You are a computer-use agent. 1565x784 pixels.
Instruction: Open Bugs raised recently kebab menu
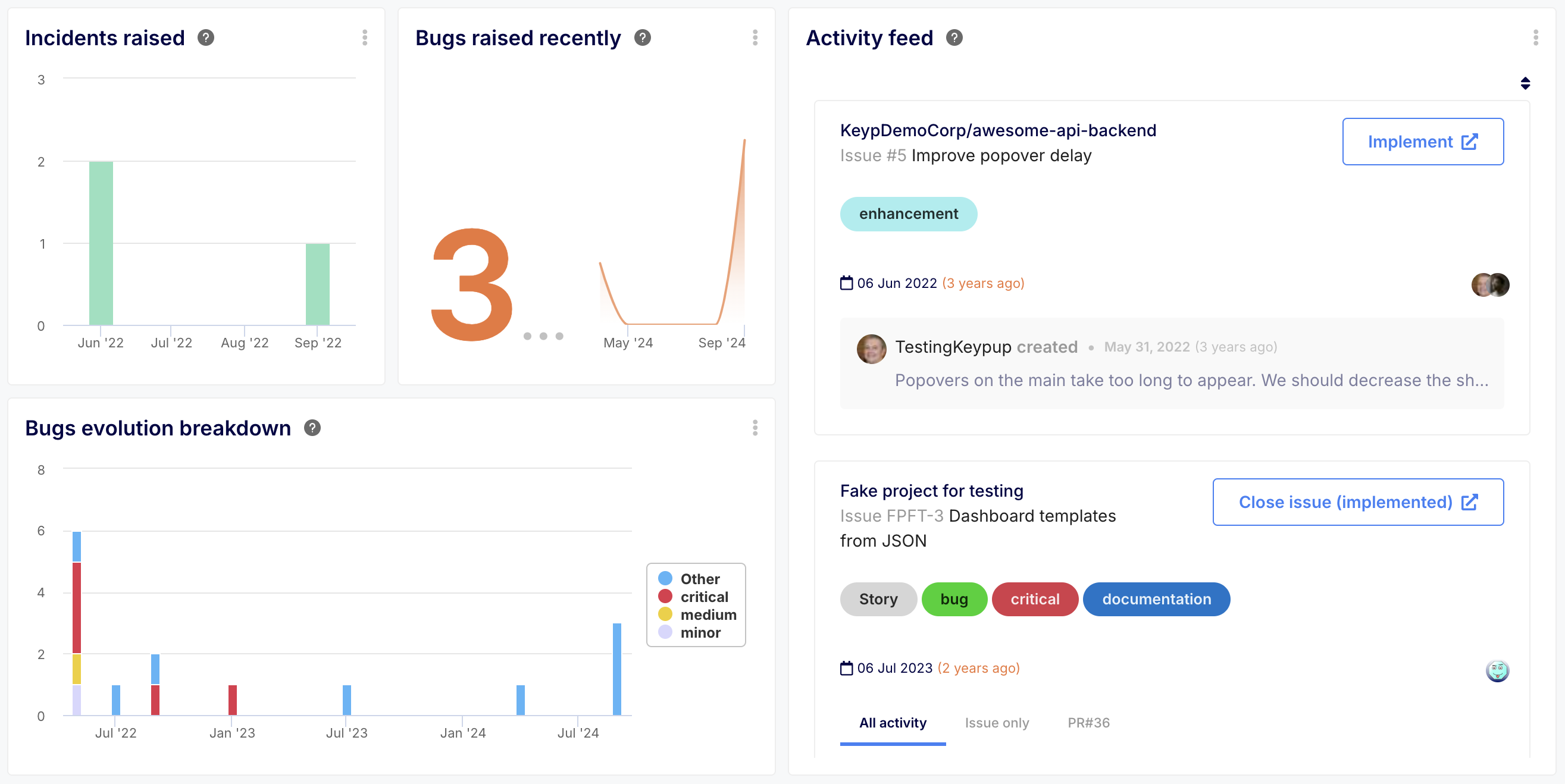pyautogui.click(x=755, y=37)
